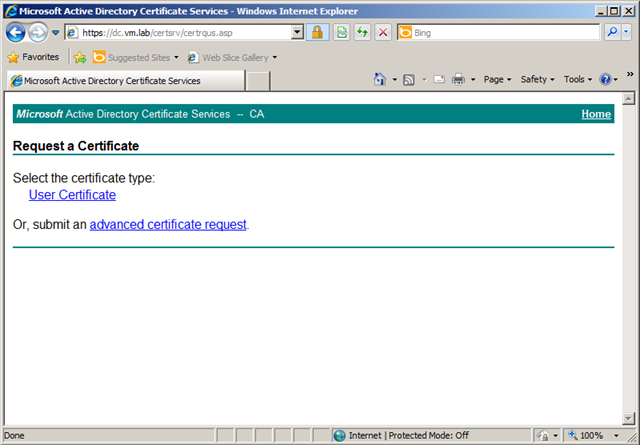
Task: Refresh the page with green arrows icon
Action: [x=362, y=33]
